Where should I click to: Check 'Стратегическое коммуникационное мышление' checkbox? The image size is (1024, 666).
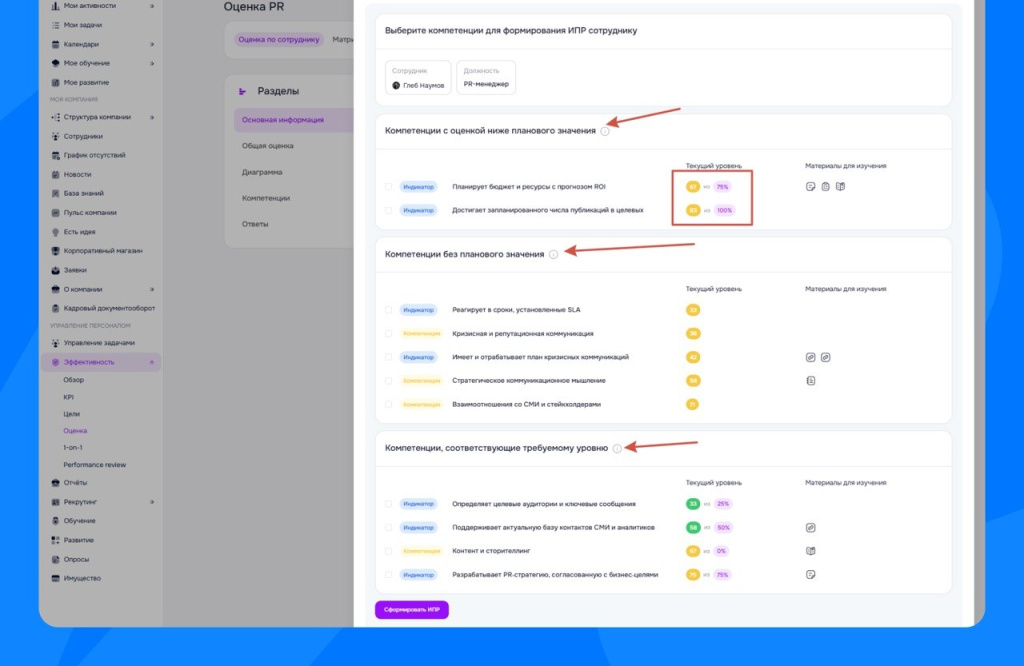(x=389, y=381)
